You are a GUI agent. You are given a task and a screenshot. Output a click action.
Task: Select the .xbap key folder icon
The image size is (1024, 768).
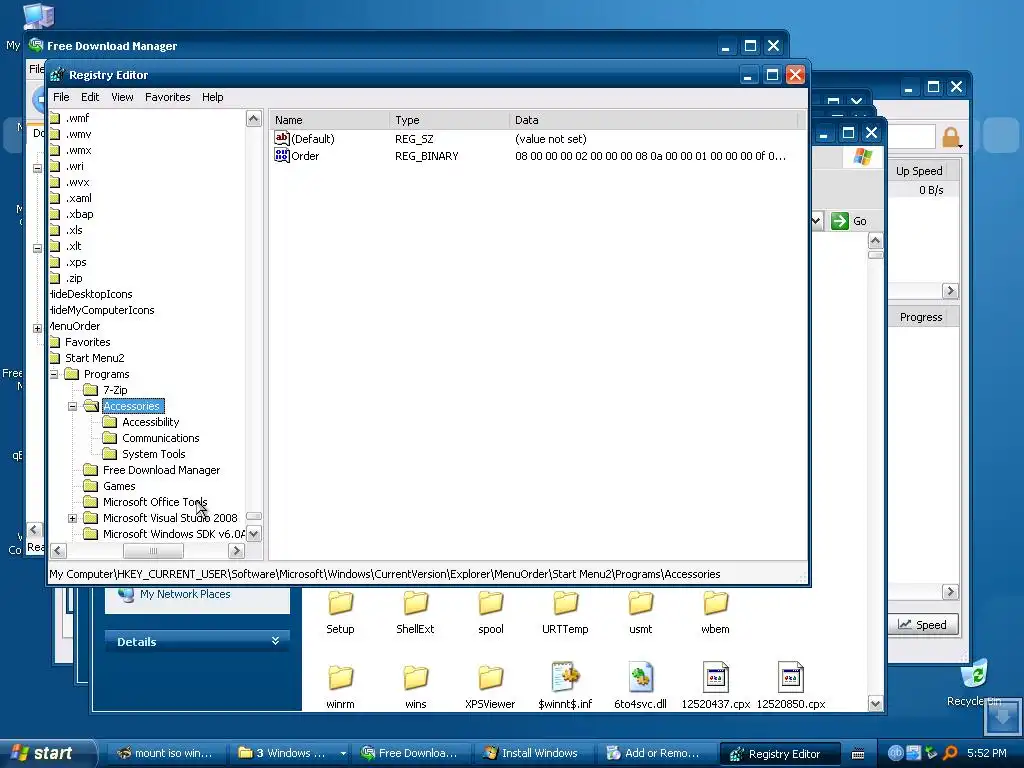coord(55,214)
